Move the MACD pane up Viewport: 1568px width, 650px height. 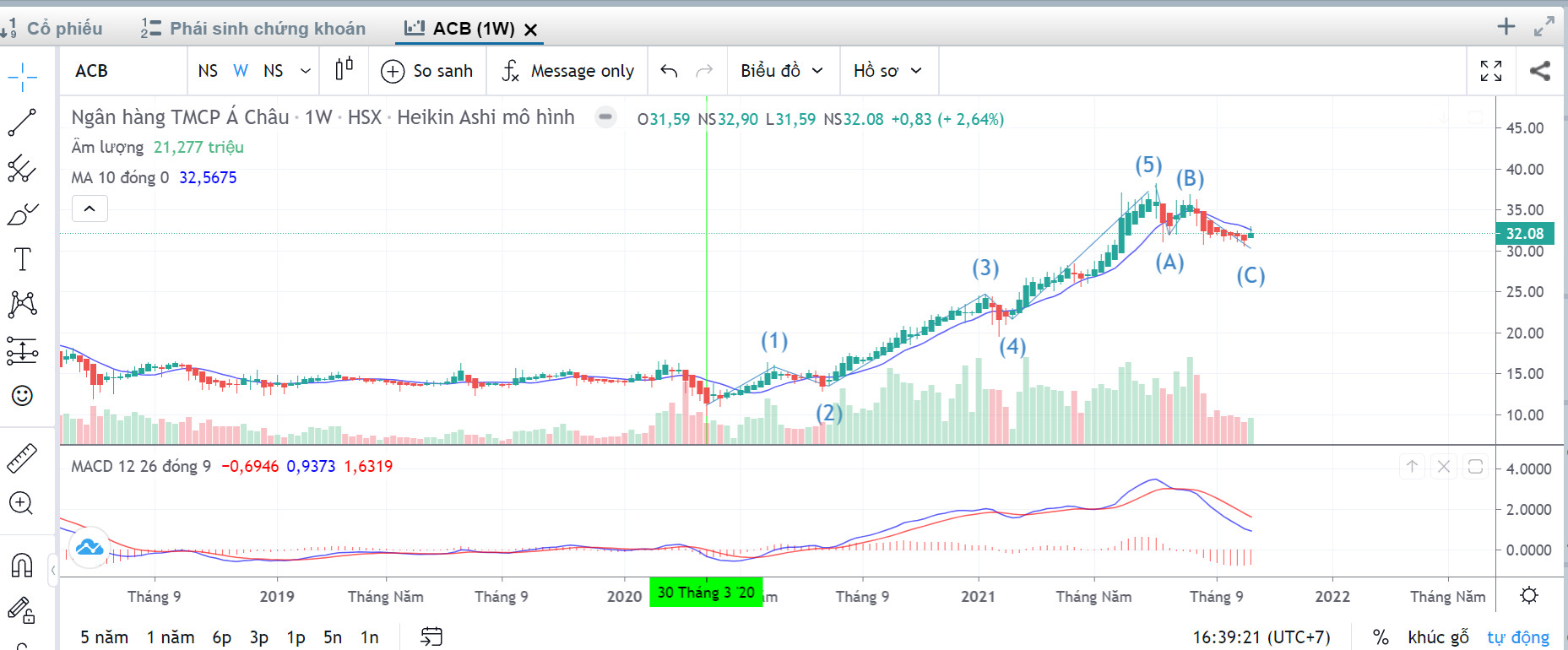[1412, 465]
